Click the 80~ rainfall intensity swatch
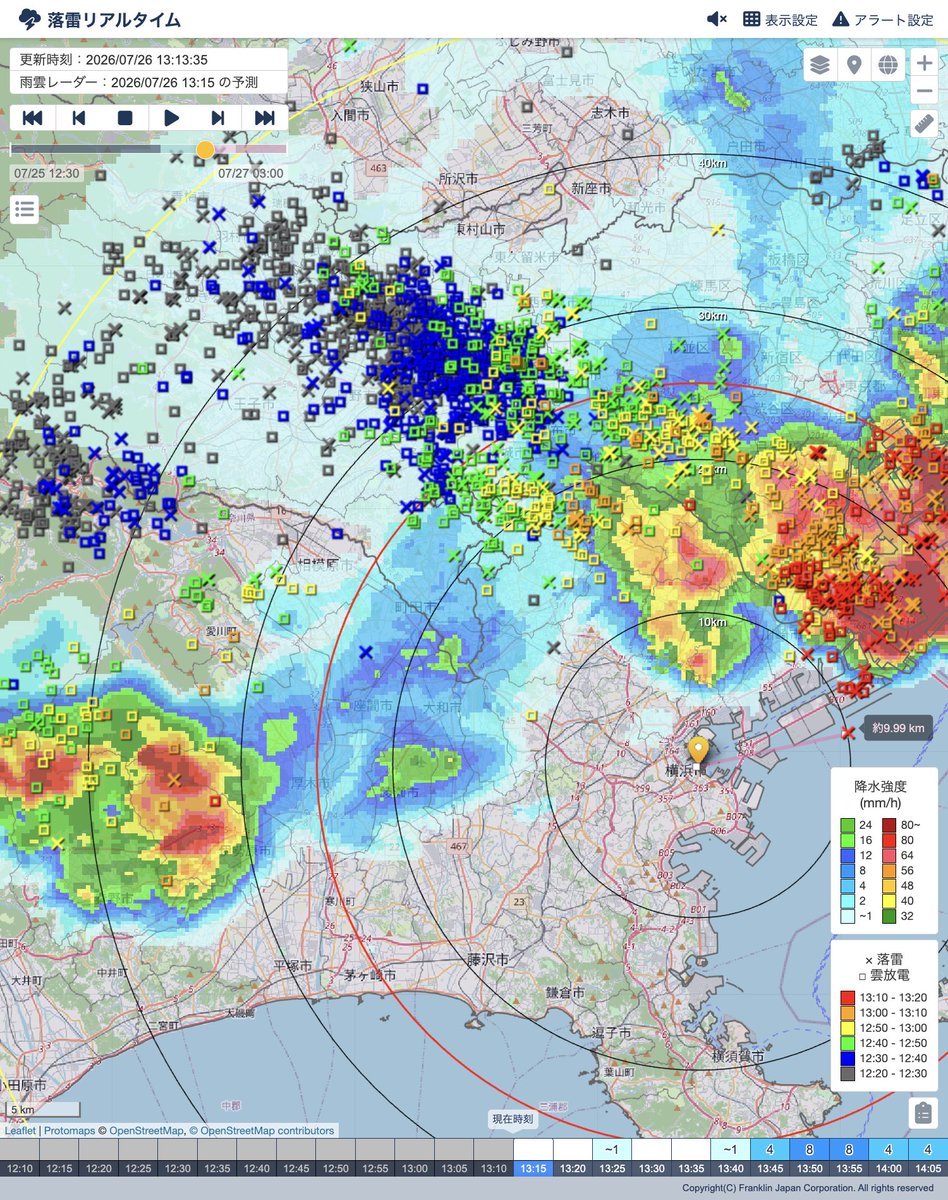 pyautogui.click(x=891, y=825)
